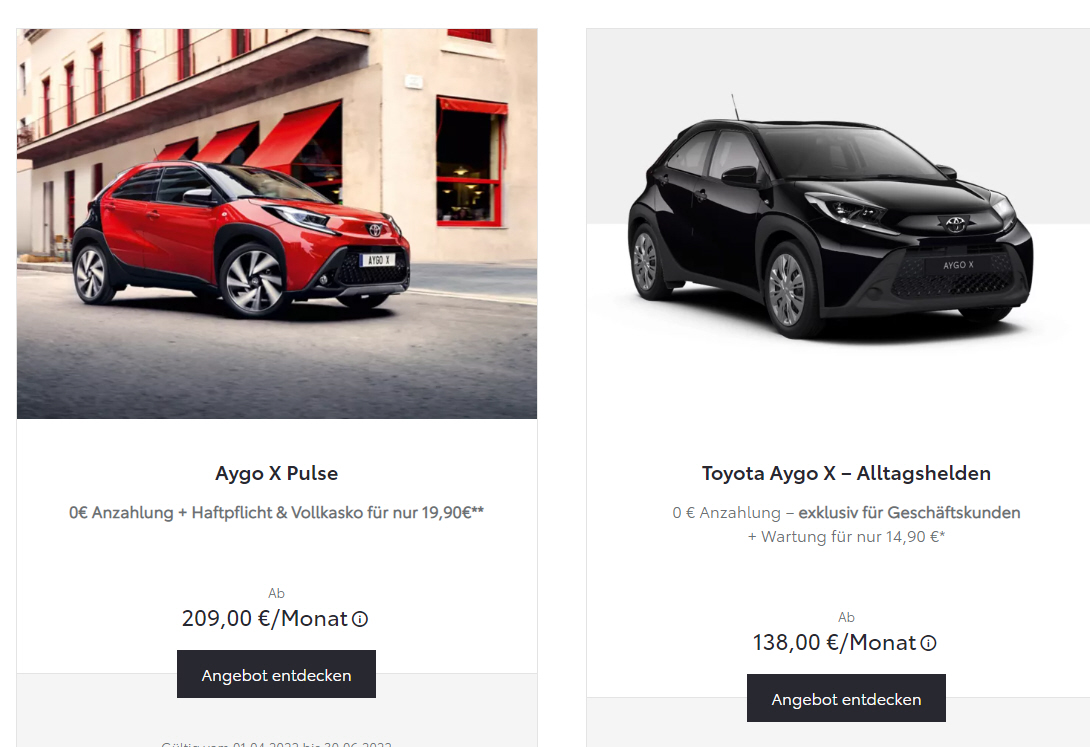Click the Haftpflicht & Vollkasko 19,90€ description
Viewport: 1090px width, 747px height.
point(276,513)
